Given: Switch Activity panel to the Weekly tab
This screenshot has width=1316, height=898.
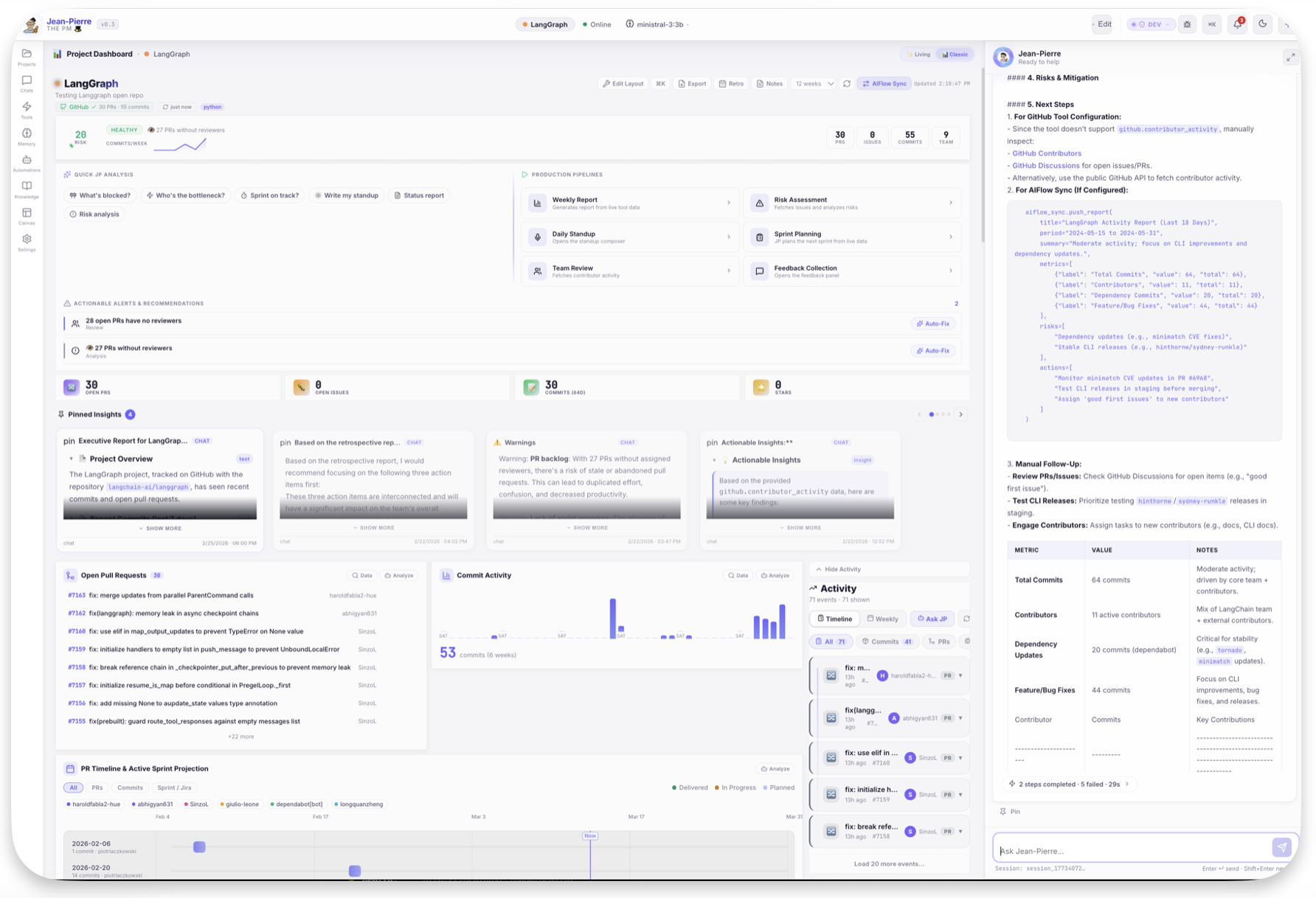Looking at the screenshot, I should 883,619.
